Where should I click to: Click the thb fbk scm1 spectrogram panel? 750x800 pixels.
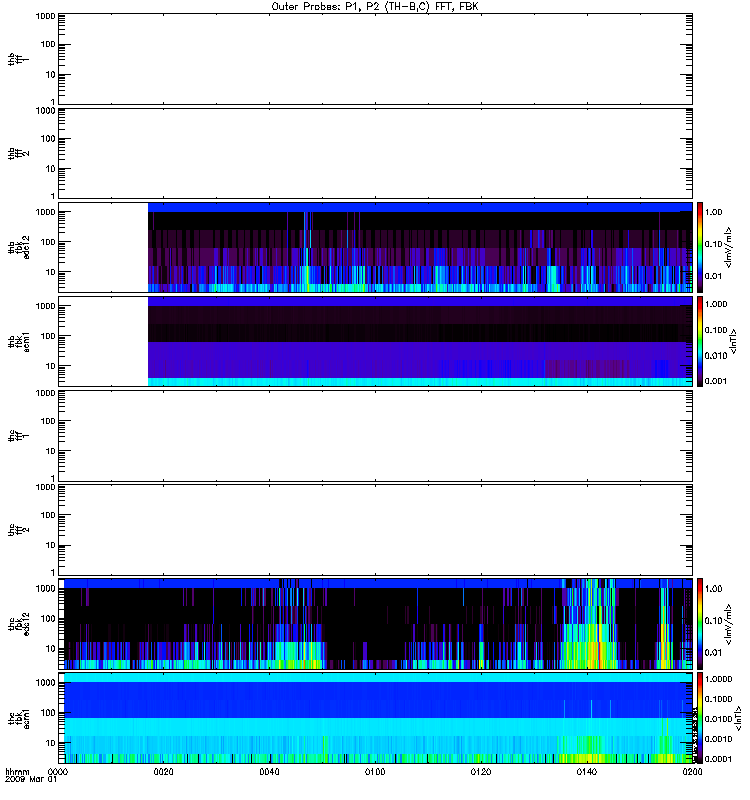376,341
